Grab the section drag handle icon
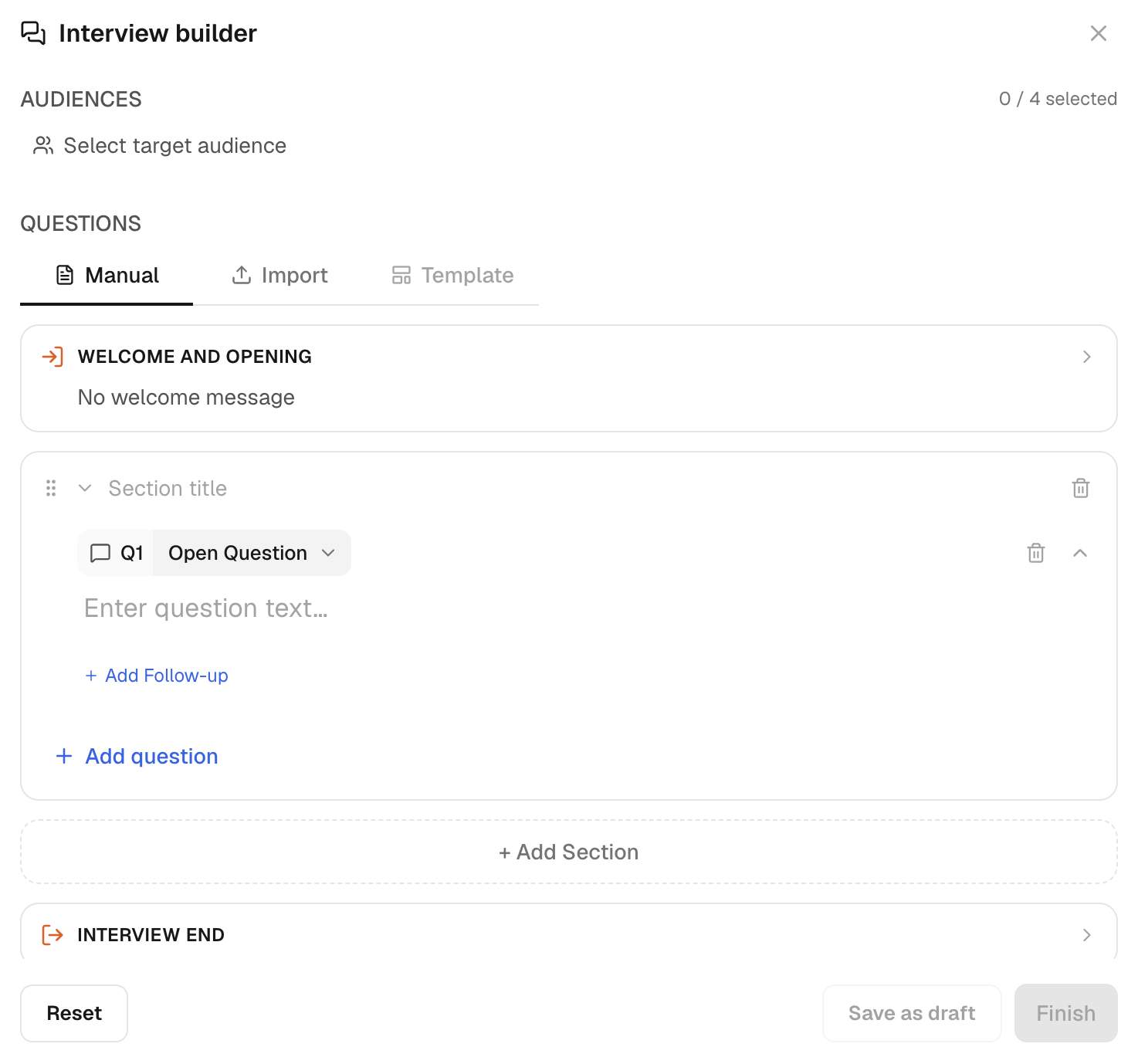Image resolution: width=1138 pixels, height=1064 pixels. click(x=51, y=488)
